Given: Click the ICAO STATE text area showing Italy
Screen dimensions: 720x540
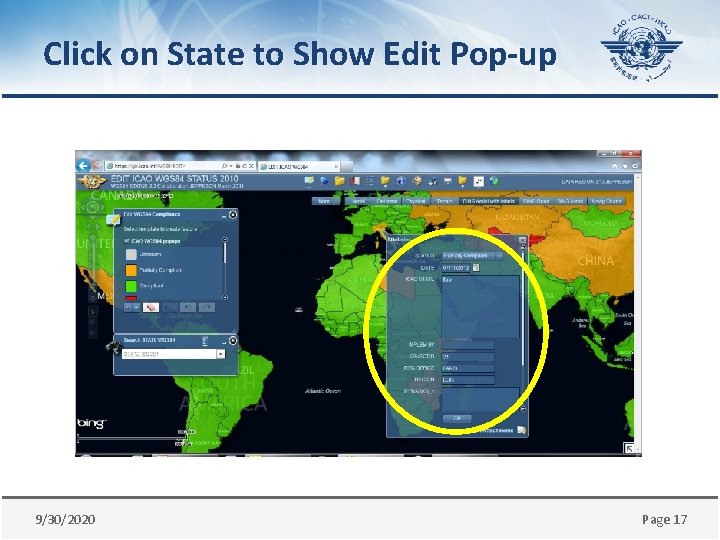Looking at the screenshot, I should pos(480,306).
